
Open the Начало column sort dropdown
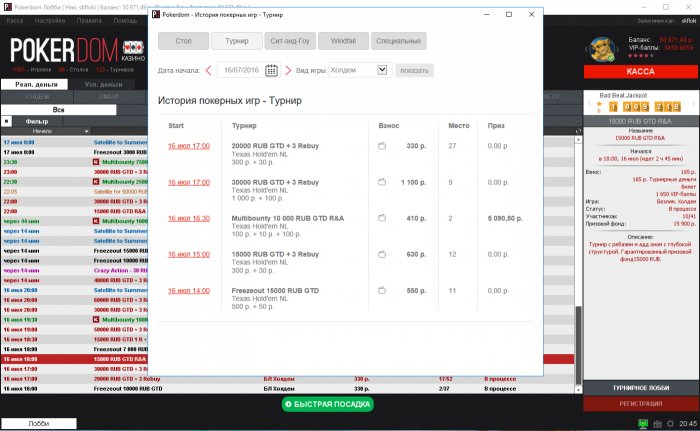(86, 131)
